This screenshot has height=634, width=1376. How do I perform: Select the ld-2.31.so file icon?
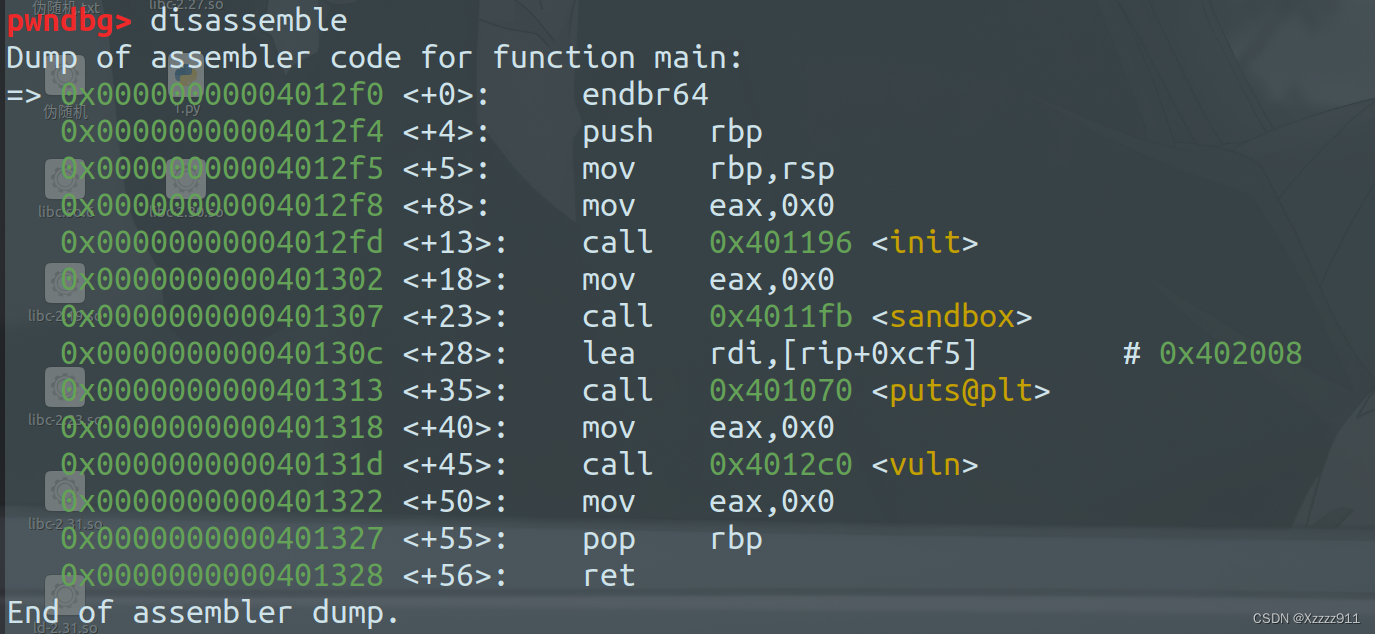pos(65,594)
